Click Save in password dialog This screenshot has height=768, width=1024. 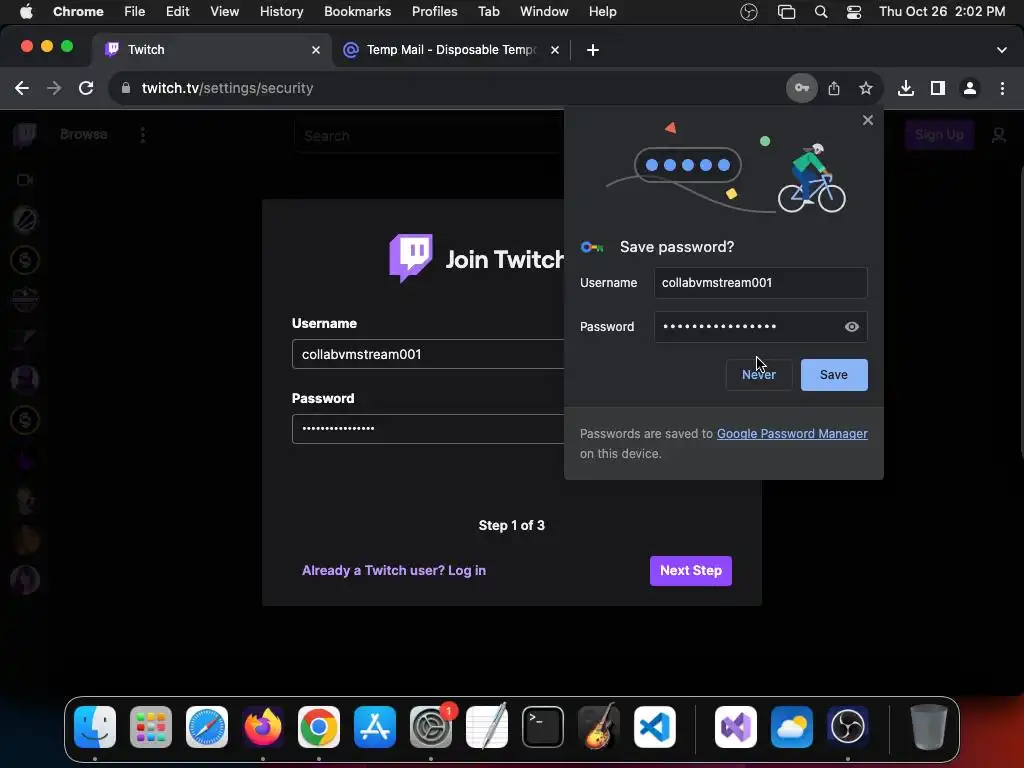click(834, 375)
